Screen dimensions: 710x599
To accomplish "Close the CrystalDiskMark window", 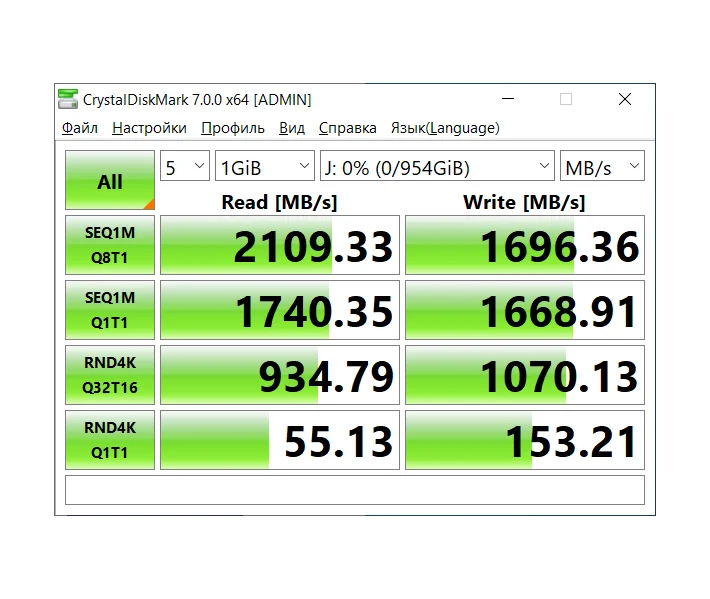I will (625, 99).
